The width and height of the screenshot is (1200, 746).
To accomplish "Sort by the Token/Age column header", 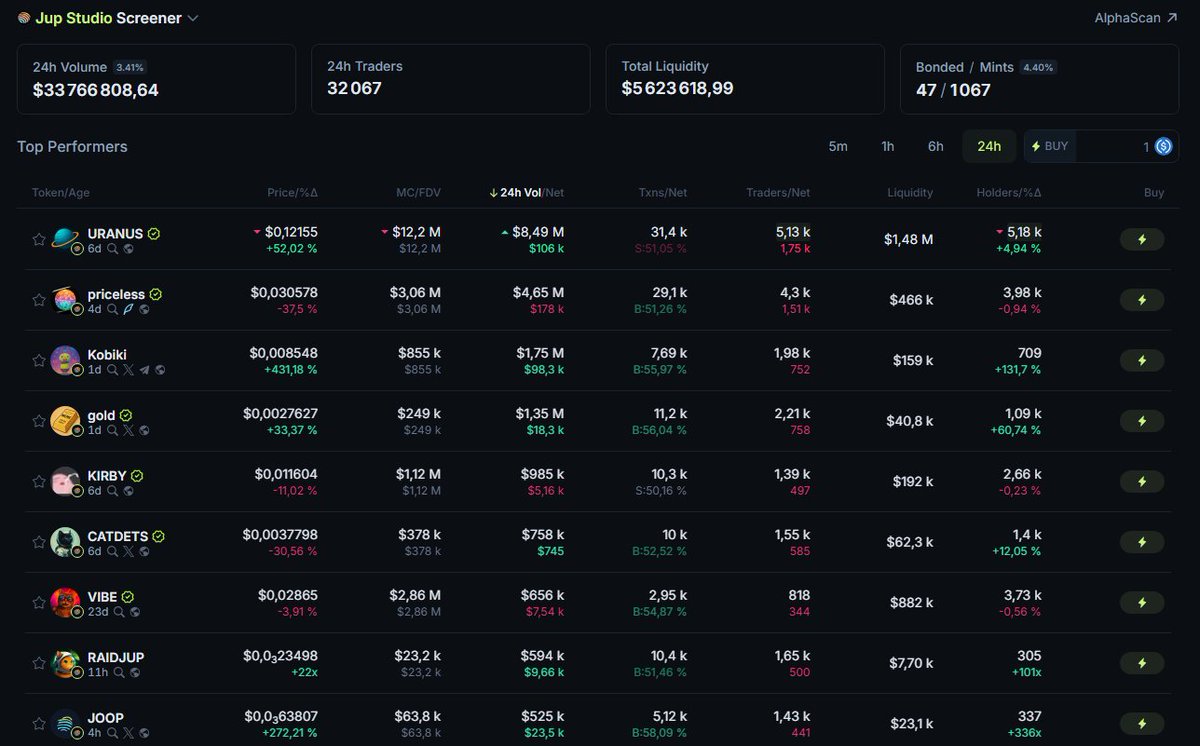I will (61, 192).
